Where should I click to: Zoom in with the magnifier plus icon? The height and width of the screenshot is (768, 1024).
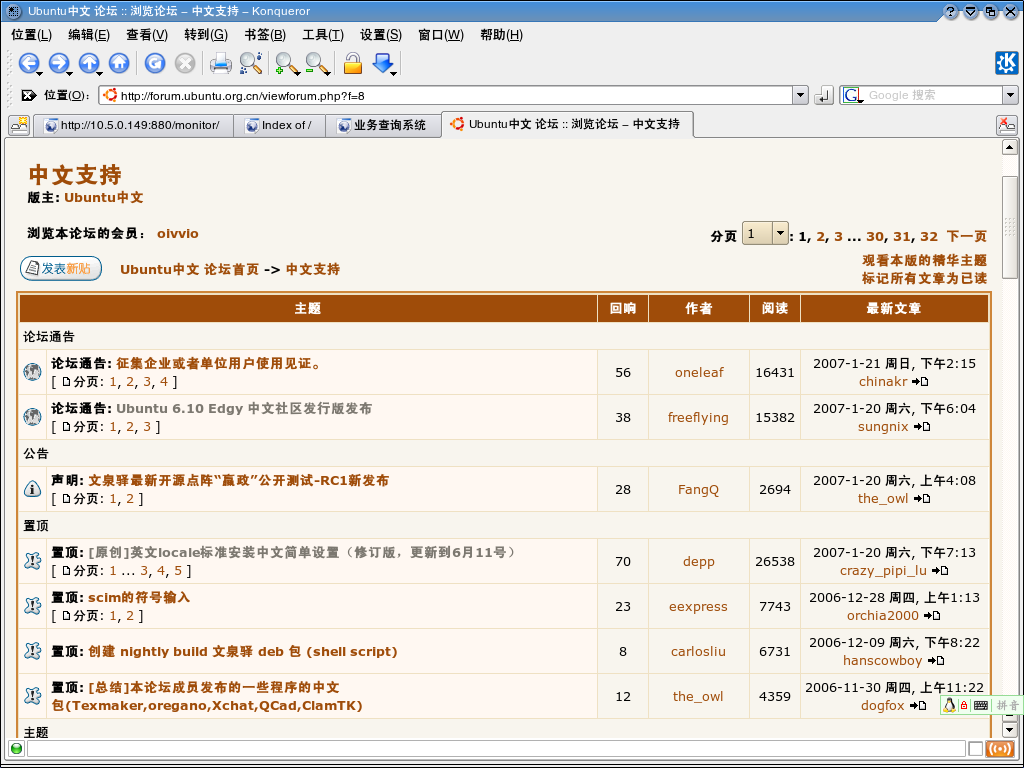tap(287, 63)
